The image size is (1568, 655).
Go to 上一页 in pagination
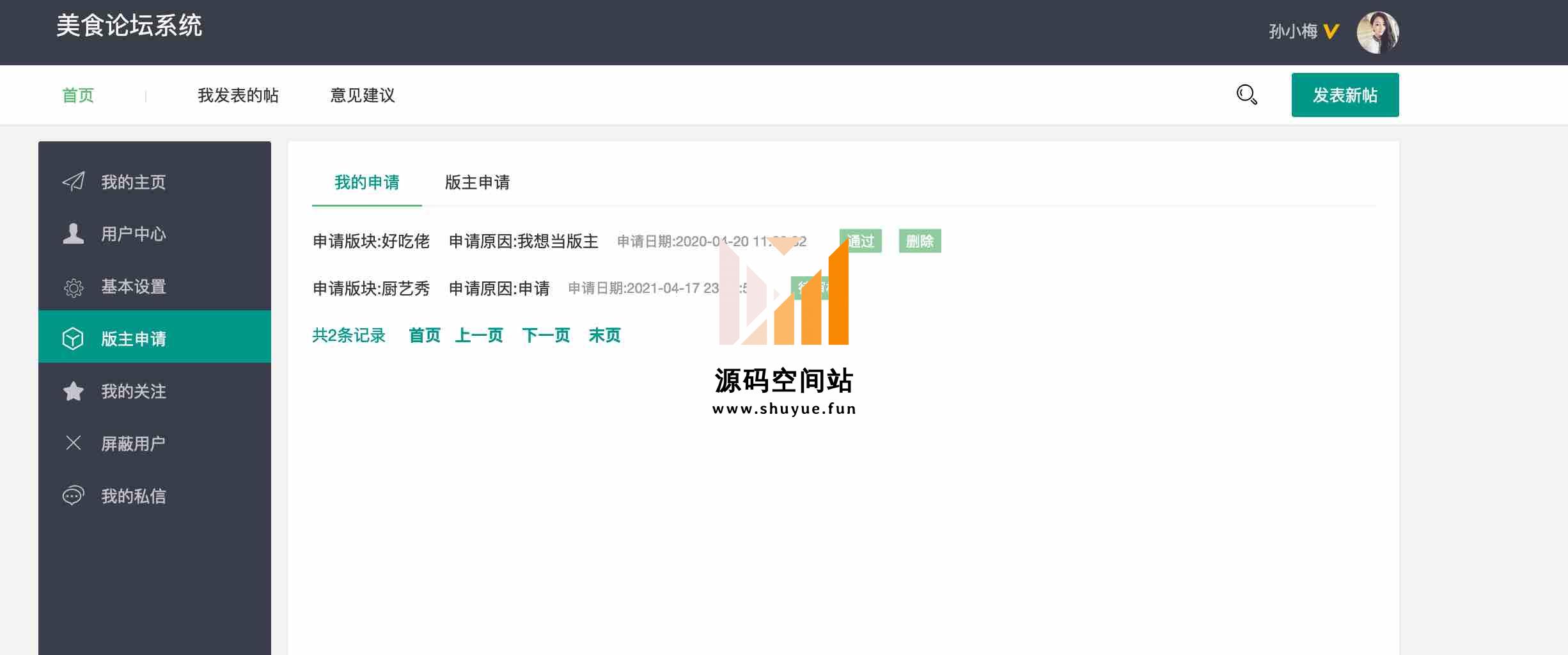[x=479, y=335]
